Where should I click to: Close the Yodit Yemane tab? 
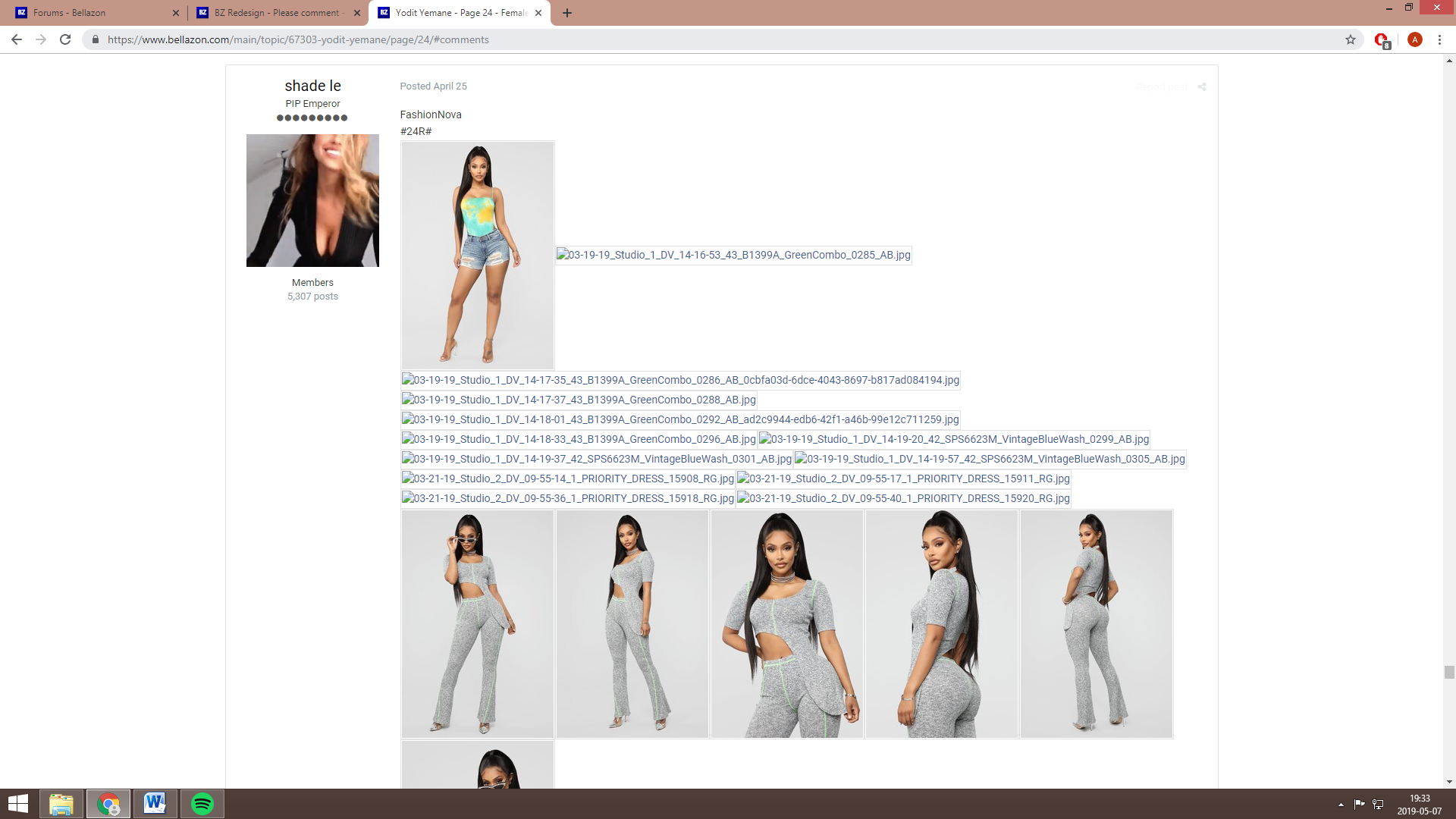(x=538, y=13)
